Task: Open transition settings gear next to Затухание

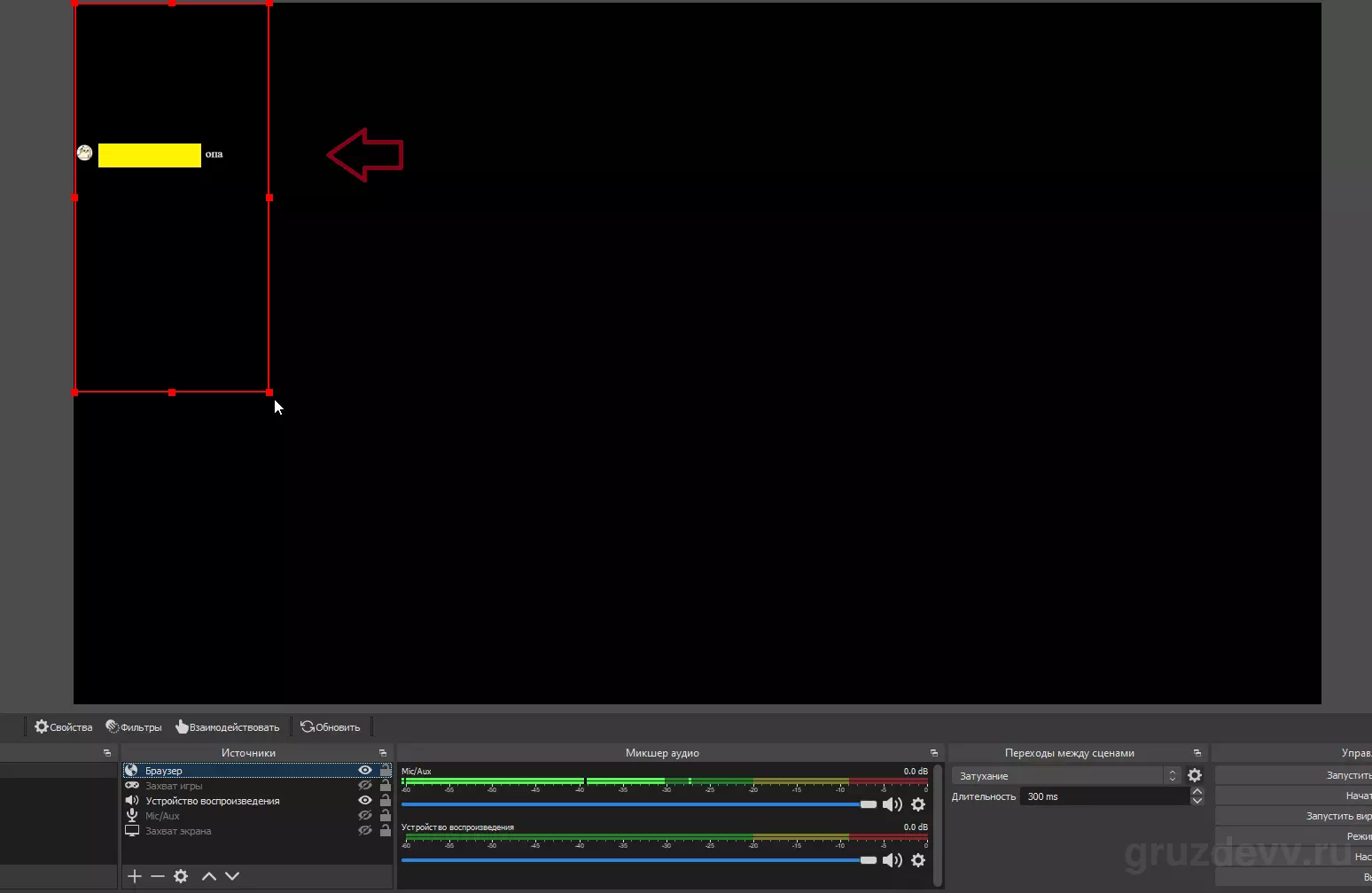Action: pos(1195,775)
